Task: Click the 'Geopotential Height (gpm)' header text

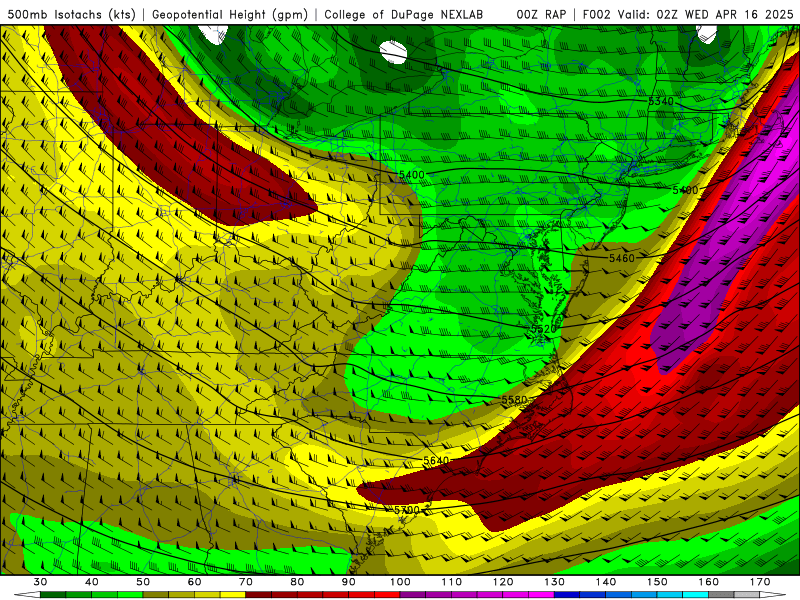Action: coord(230,14)
